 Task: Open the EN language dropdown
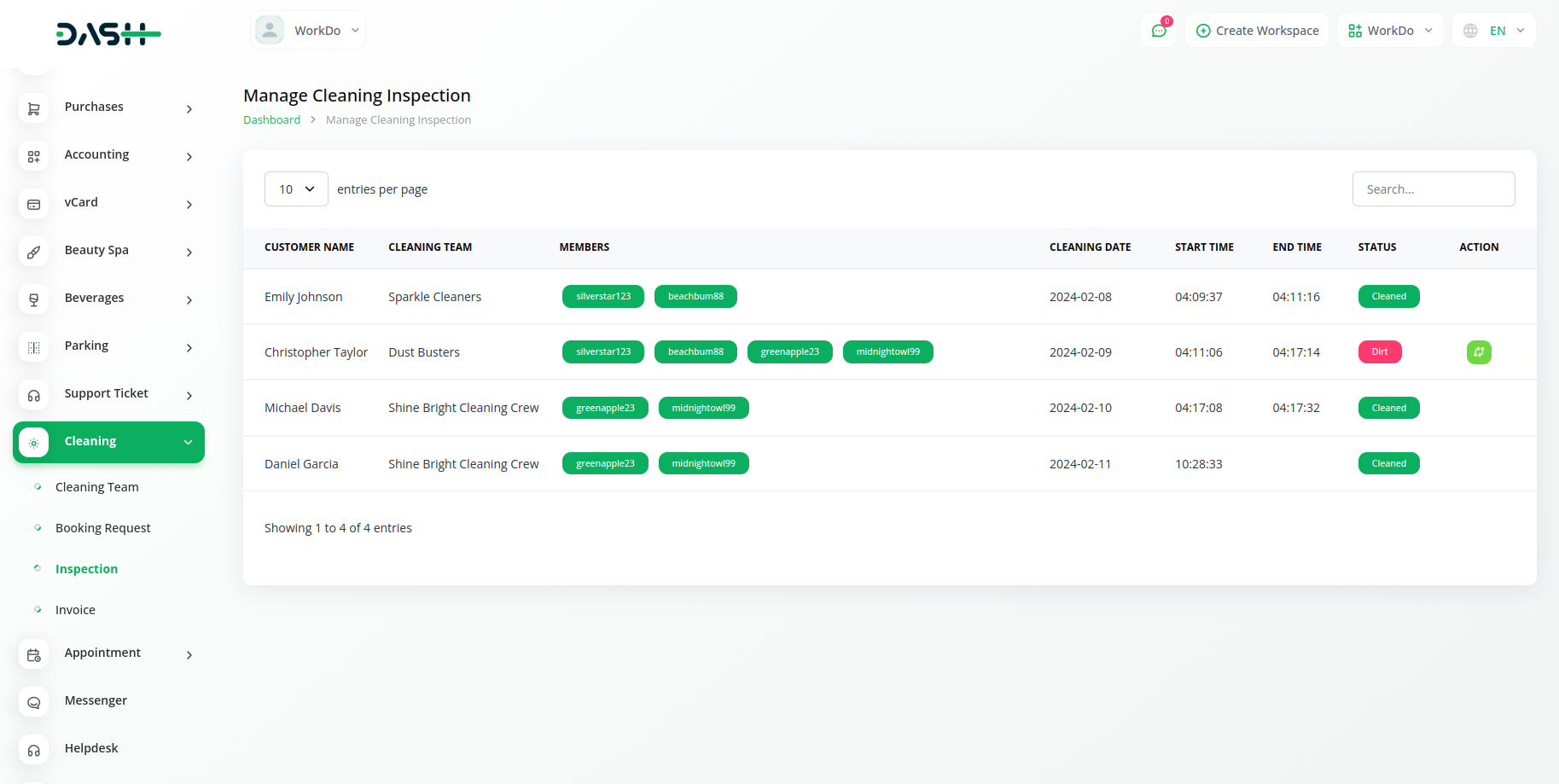(x=1494, y=31)
